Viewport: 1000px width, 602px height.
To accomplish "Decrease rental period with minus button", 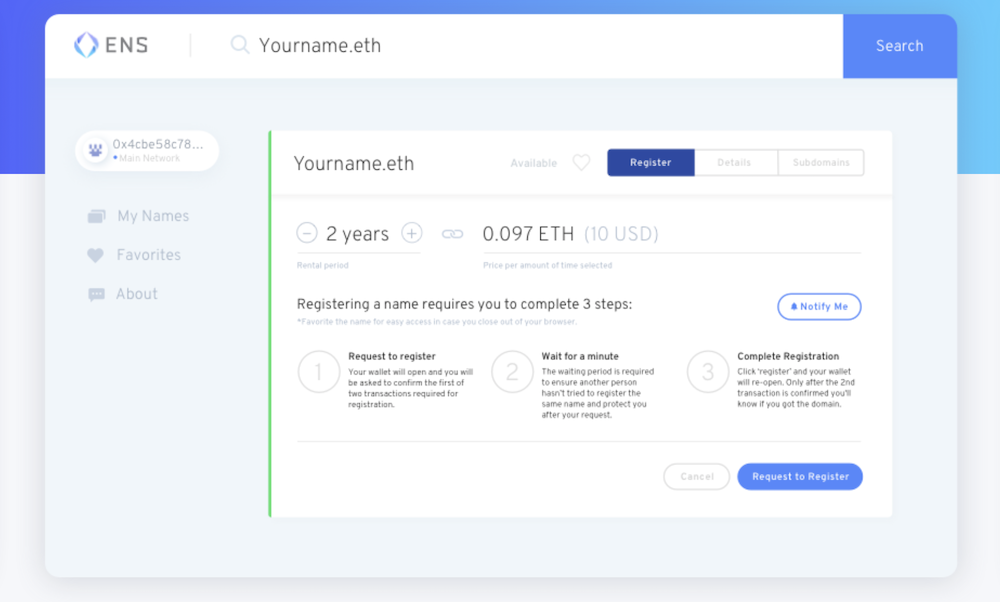I will click(307, 233).
